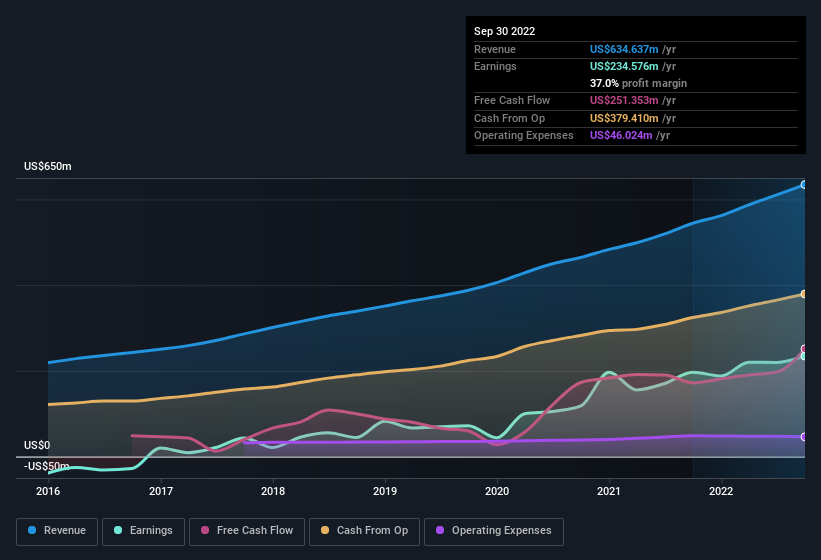Click the Free Cash Flow label in tooltip
Screen dimensions: 821x560
point(512,100)
